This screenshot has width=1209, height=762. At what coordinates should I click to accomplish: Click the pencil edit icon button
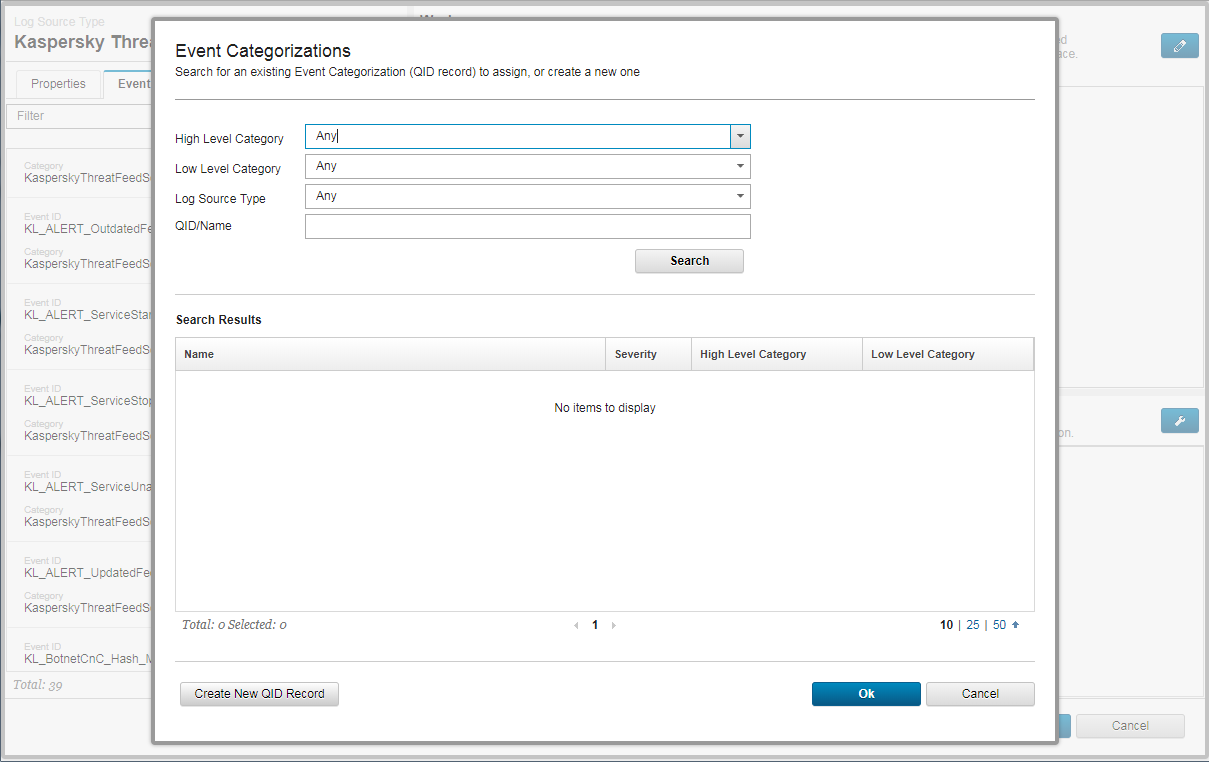coord(1179,46)
